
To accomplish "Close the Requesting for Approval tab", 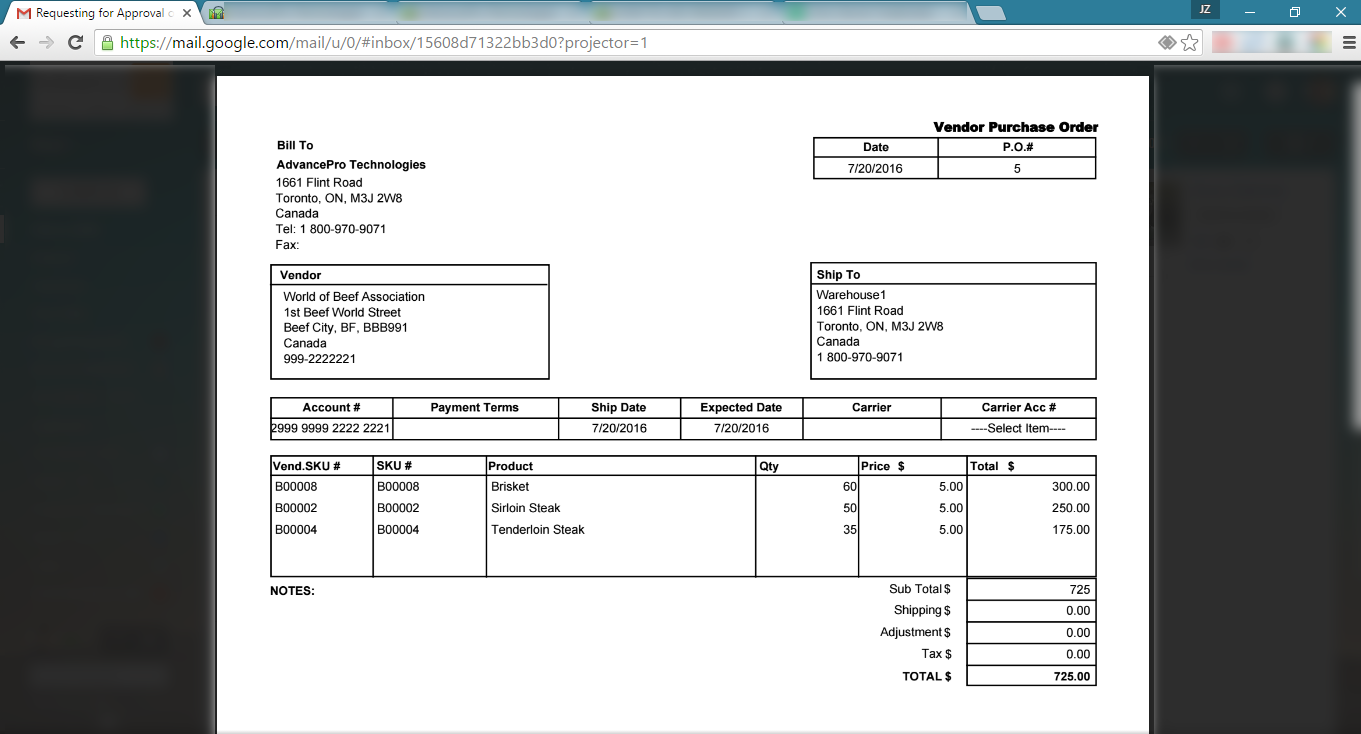I will coord(187,14).
